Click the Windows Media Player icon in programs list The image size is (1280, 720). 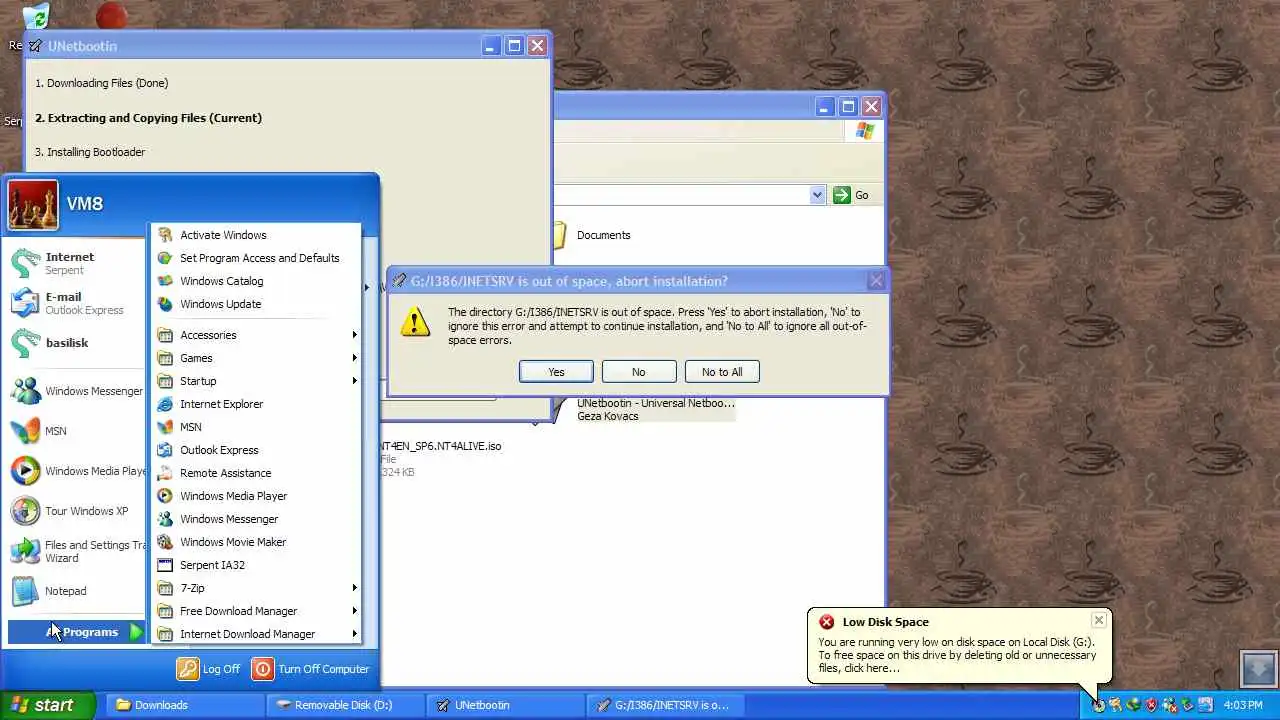(x=165, y=496)
